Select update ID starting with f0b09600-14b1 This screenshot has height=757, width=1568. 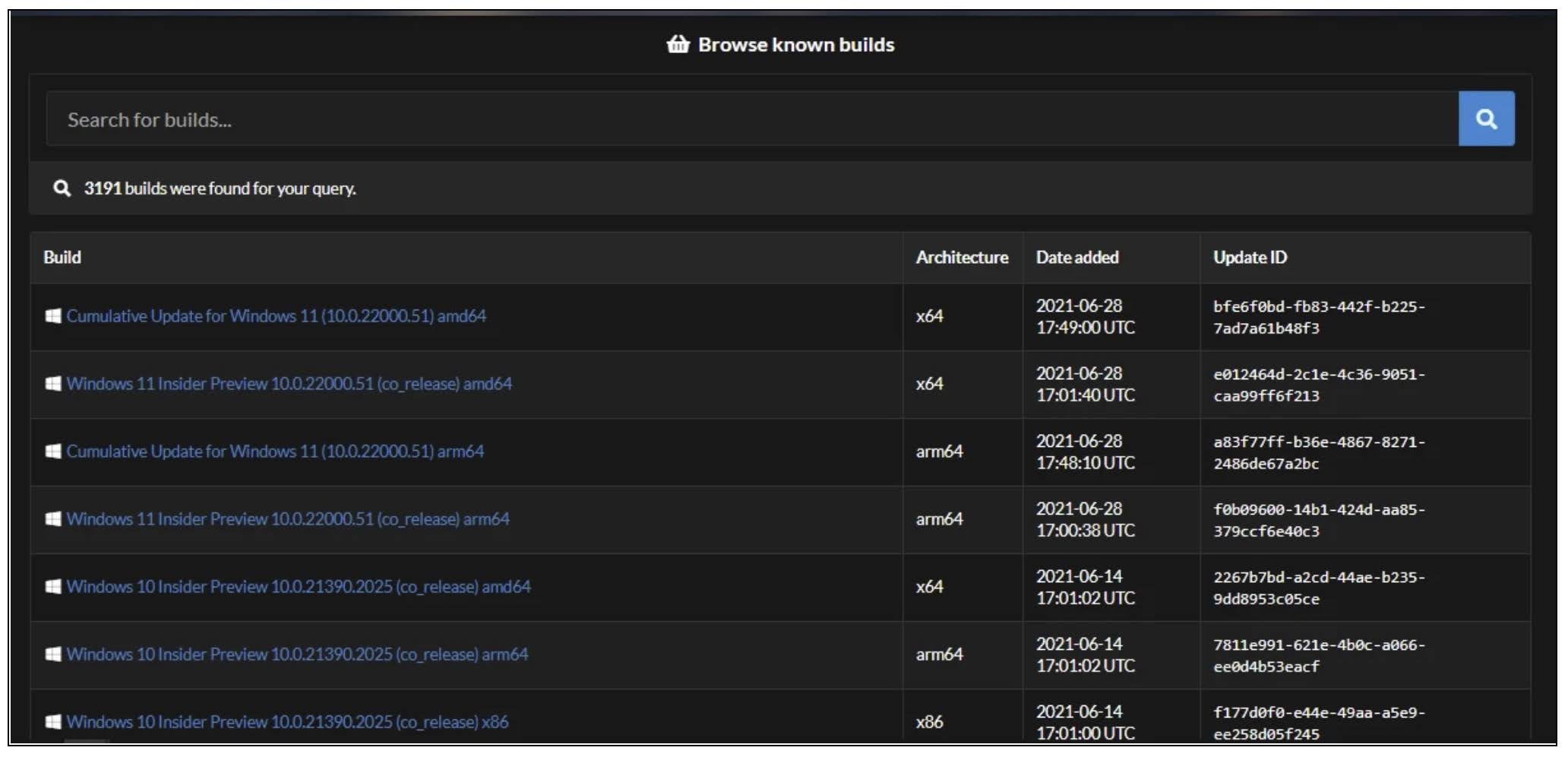1319,521
